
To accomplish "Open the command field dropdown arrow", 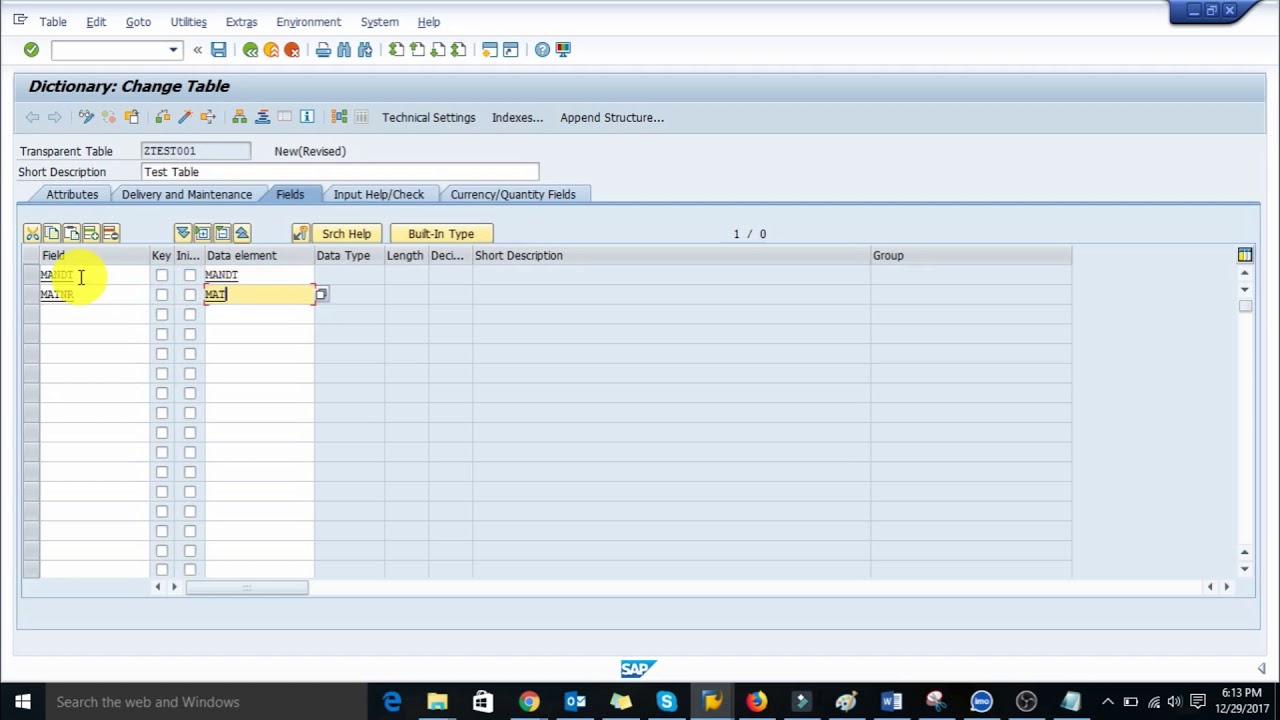I will (x=173, y=50).
